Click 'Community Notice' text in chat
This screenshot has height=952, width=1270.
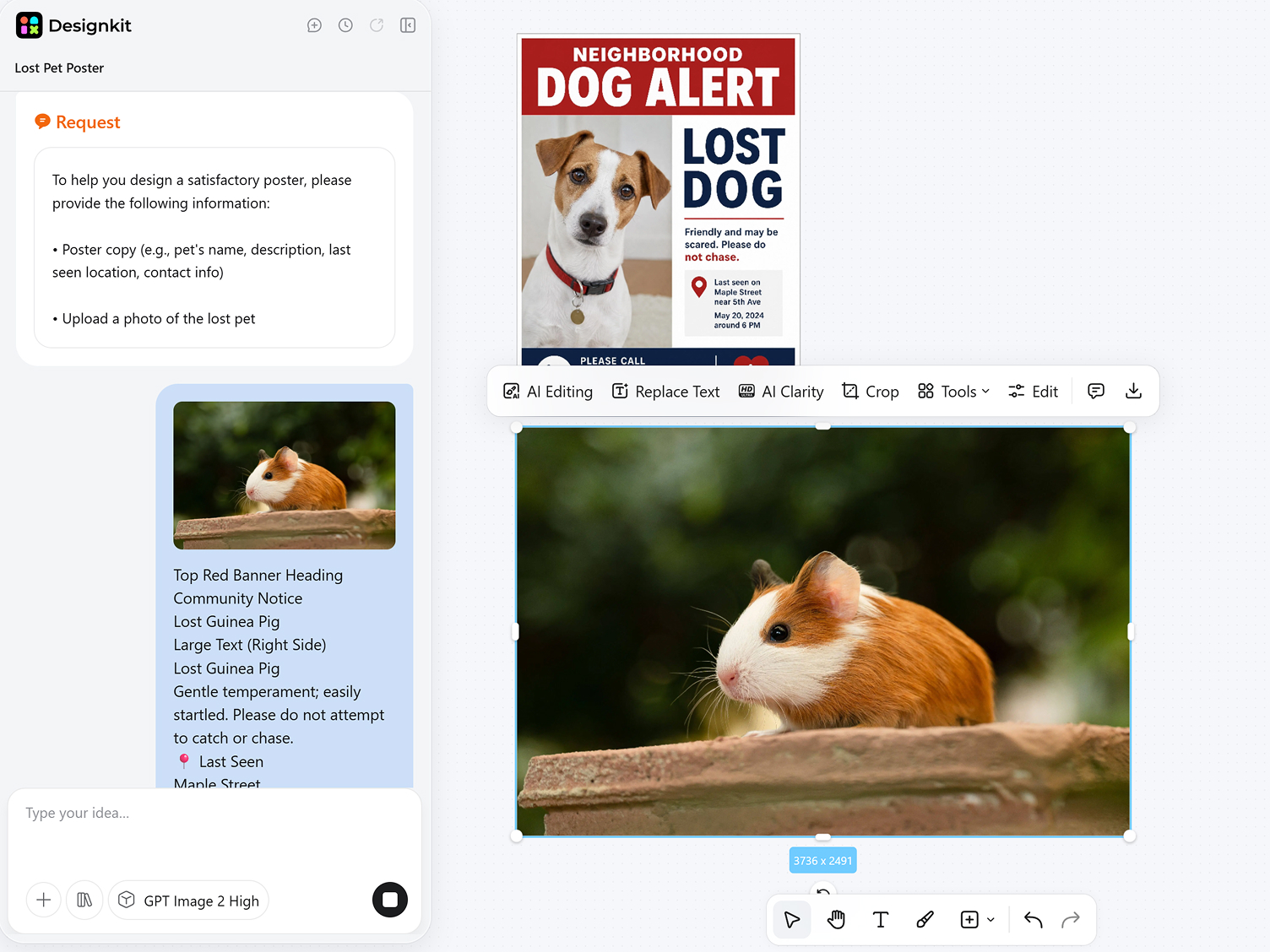(x=238, y=598)
